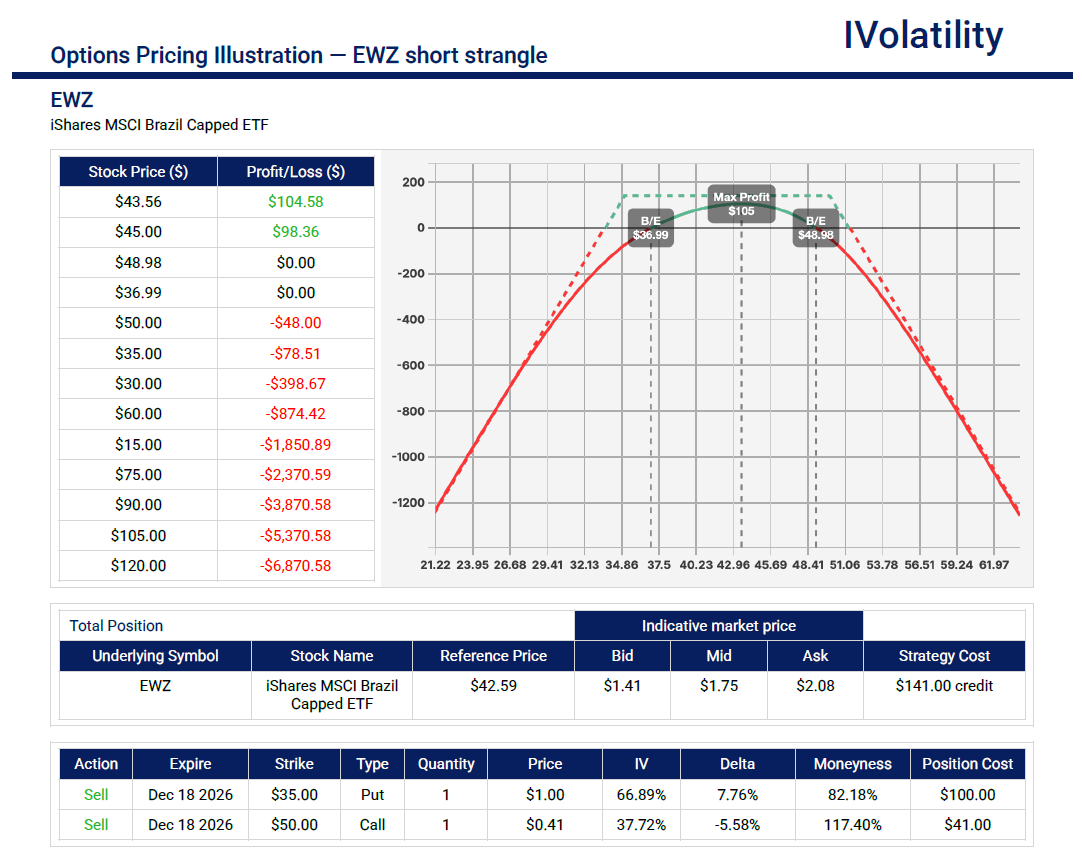Viewport: 1082px width, 858px height.
Task: Click the Indicative market price header
Action: [718, 626]
